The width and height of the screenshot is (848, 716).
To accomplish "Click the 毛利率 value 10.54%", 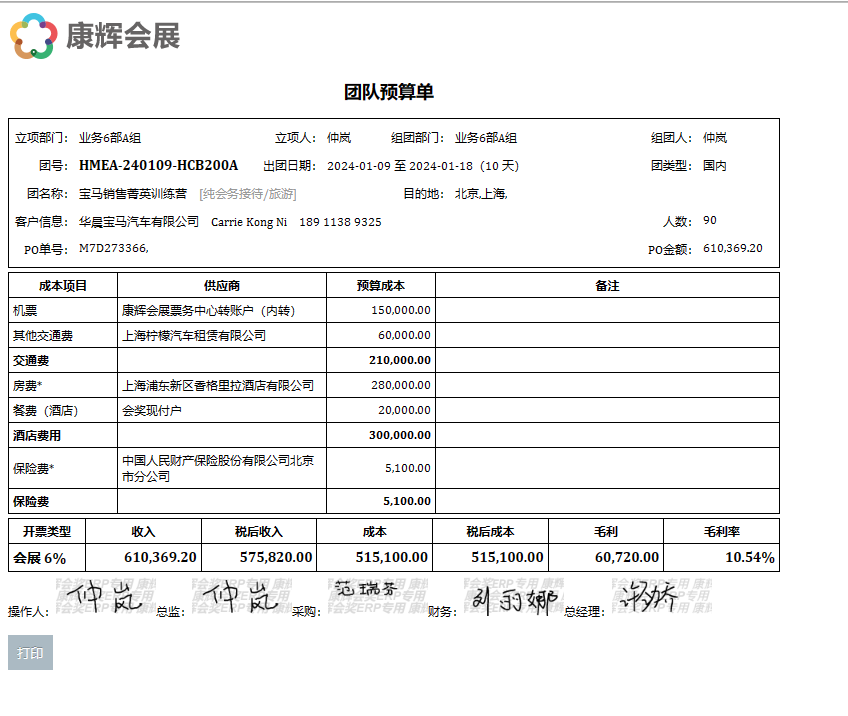I will 750,558.
